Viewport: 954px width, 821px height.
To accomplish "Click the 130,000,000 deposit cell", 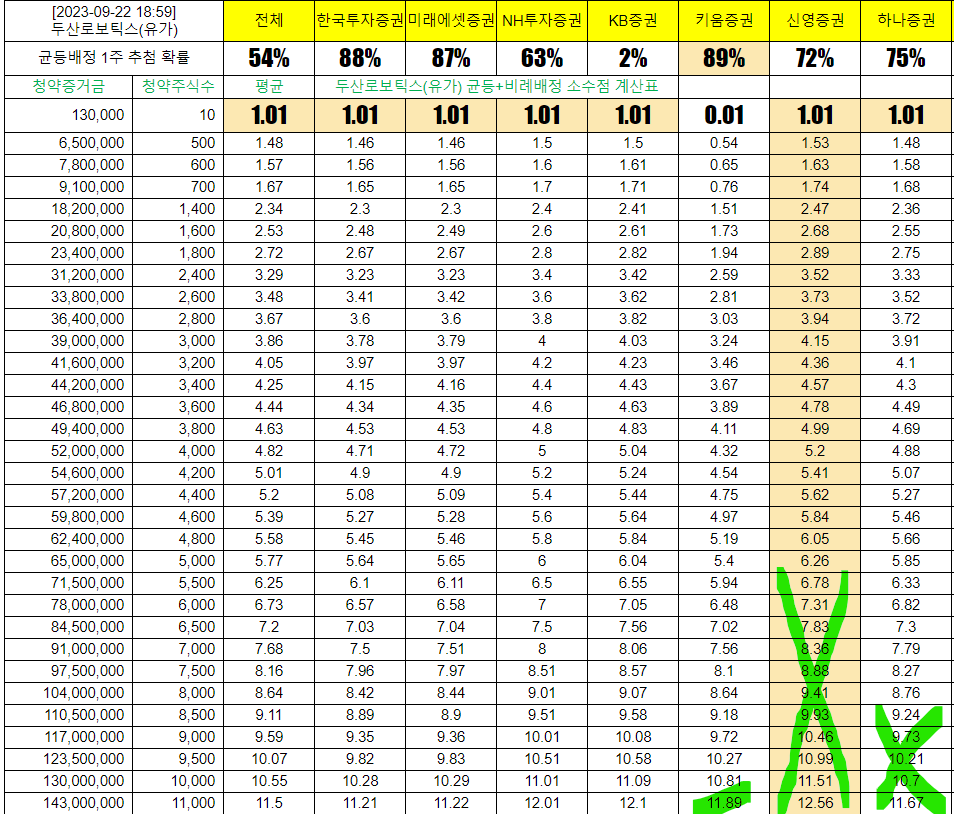I will [x=68, y=781].
